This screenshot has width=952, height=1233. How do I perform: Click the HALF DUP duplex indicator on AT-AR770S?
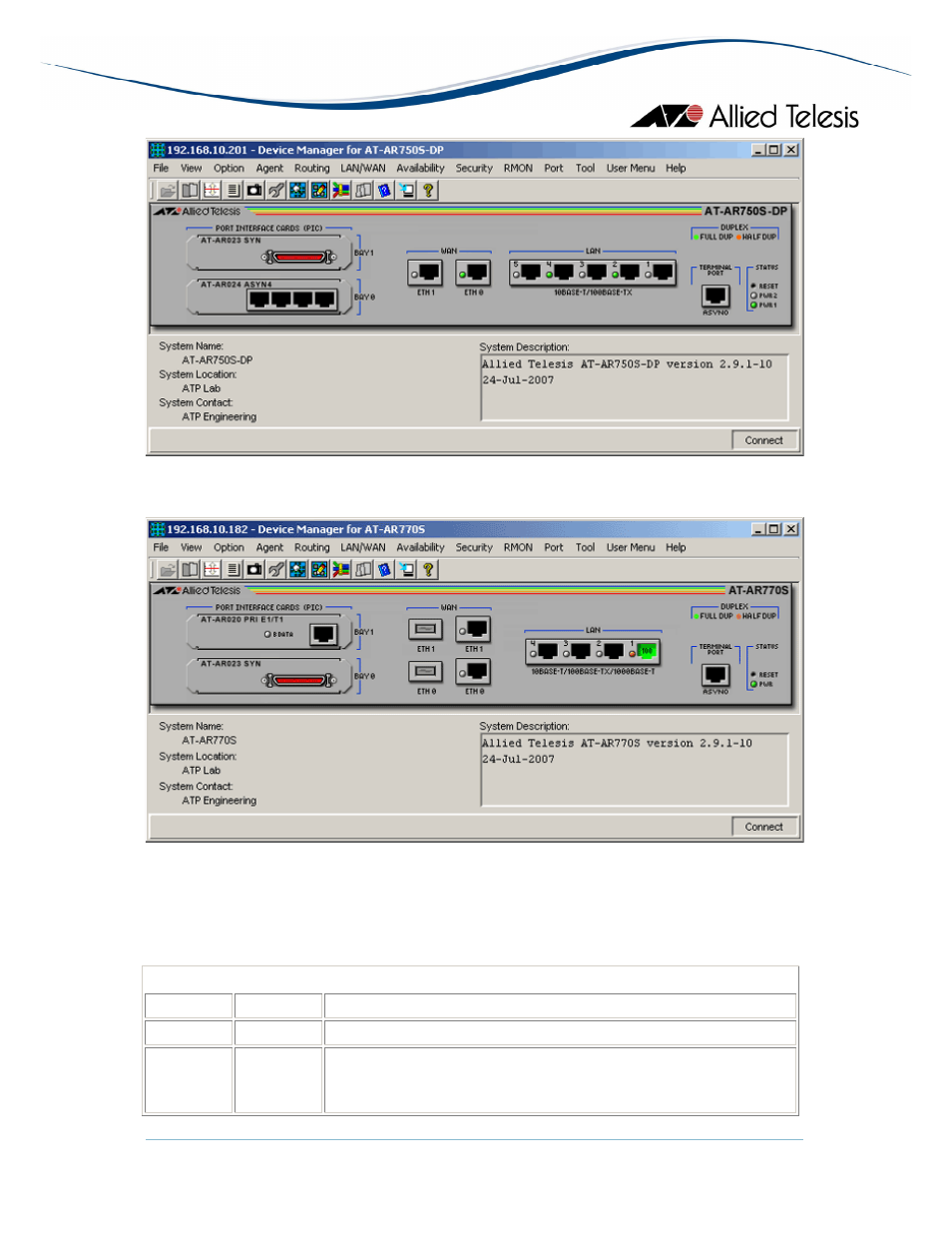pos(757,616)
